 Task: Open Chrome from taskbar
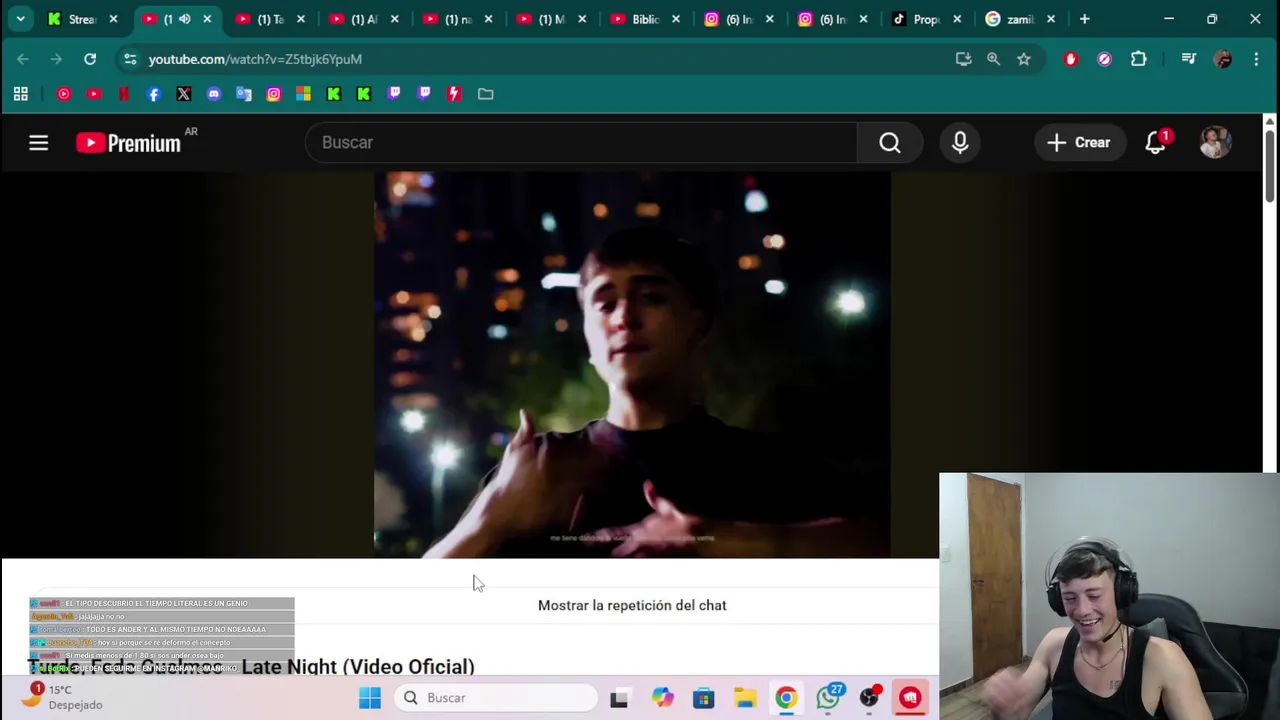click(786, 698)
